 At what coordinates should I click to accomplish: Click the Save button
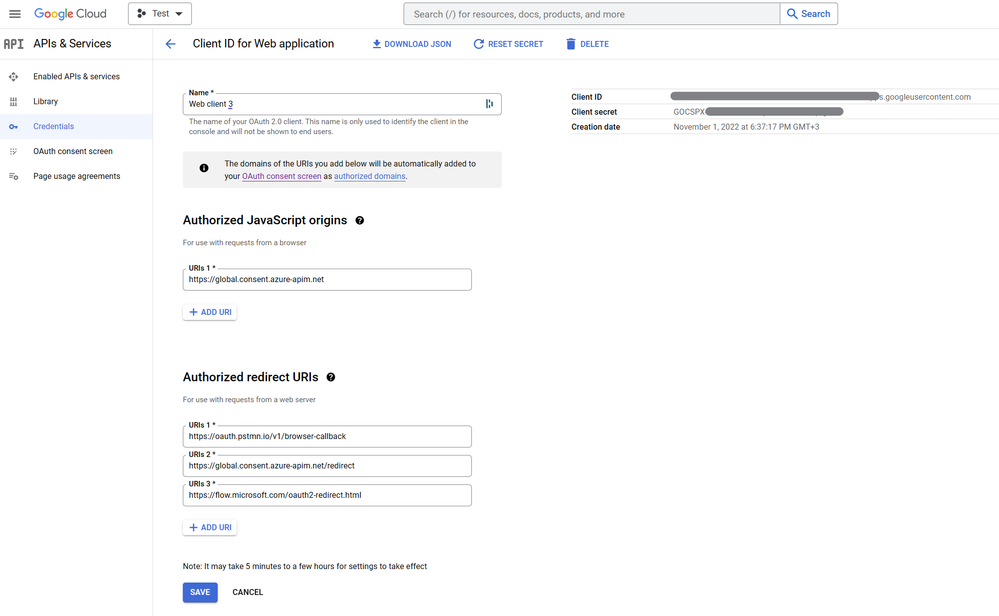click(x=200, y=592)
